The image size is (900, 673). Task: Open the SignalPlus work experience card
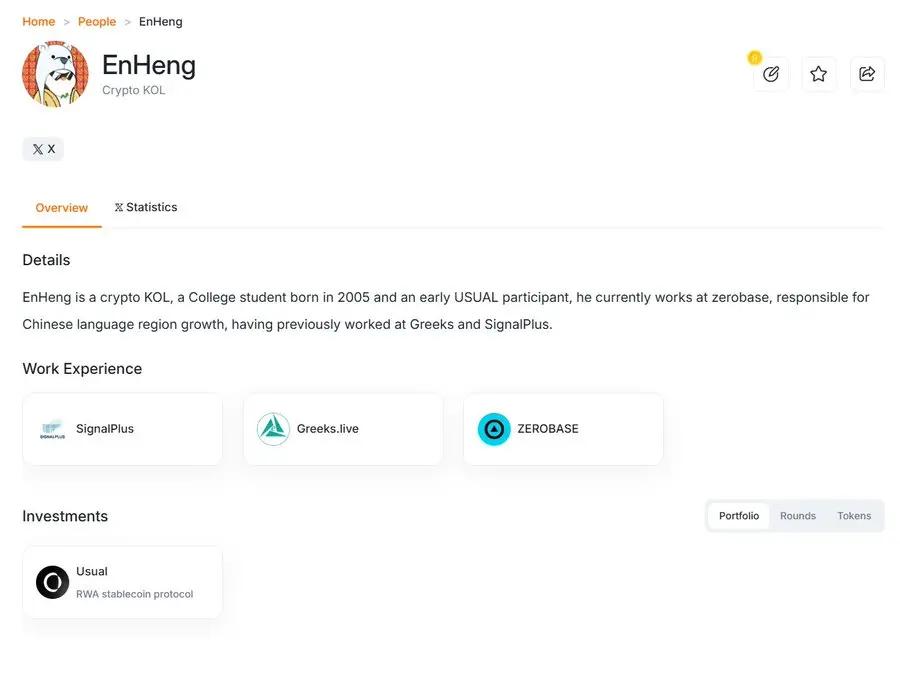coord(122,429)
